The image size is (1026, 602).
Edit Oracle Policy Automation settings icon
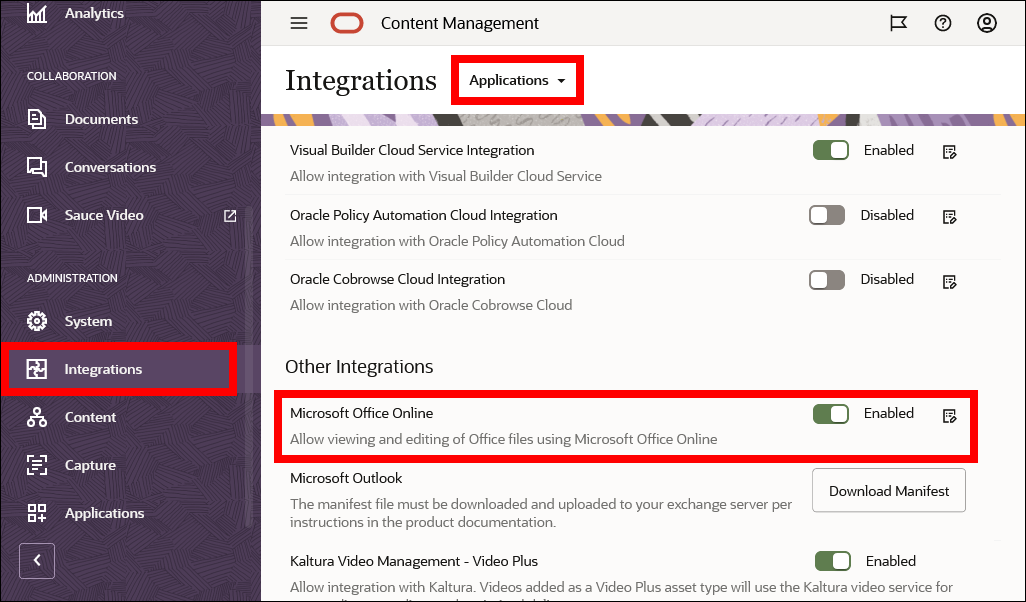pos(949,217)
